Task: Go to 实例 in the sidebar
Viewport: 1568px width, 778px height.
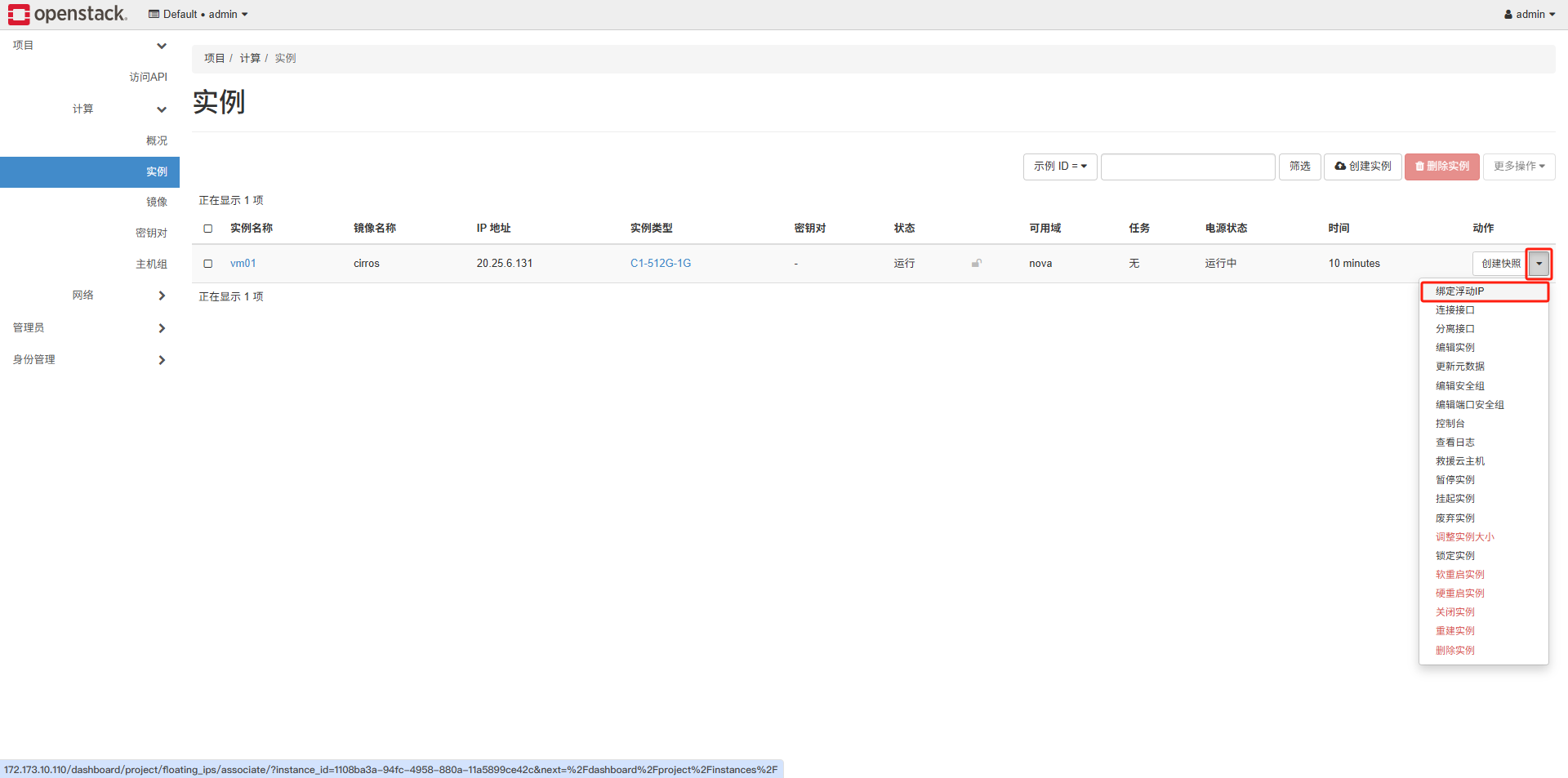Action: pos(90,172)
